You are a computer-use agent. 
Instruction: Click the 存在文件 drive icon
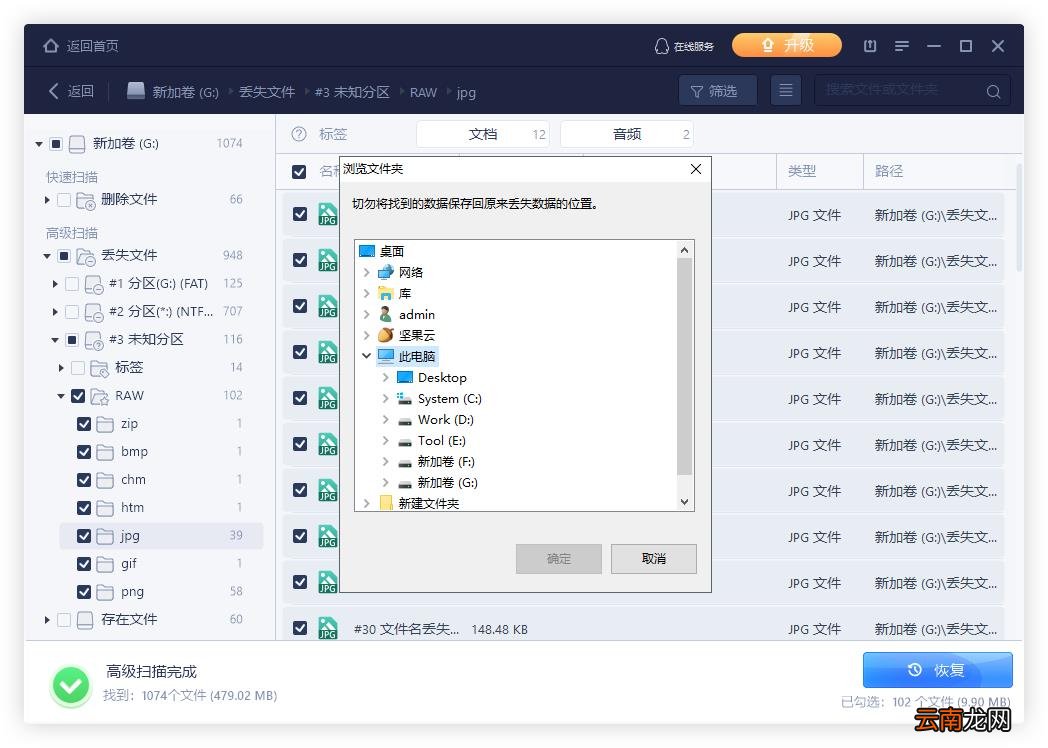[85, 621]
